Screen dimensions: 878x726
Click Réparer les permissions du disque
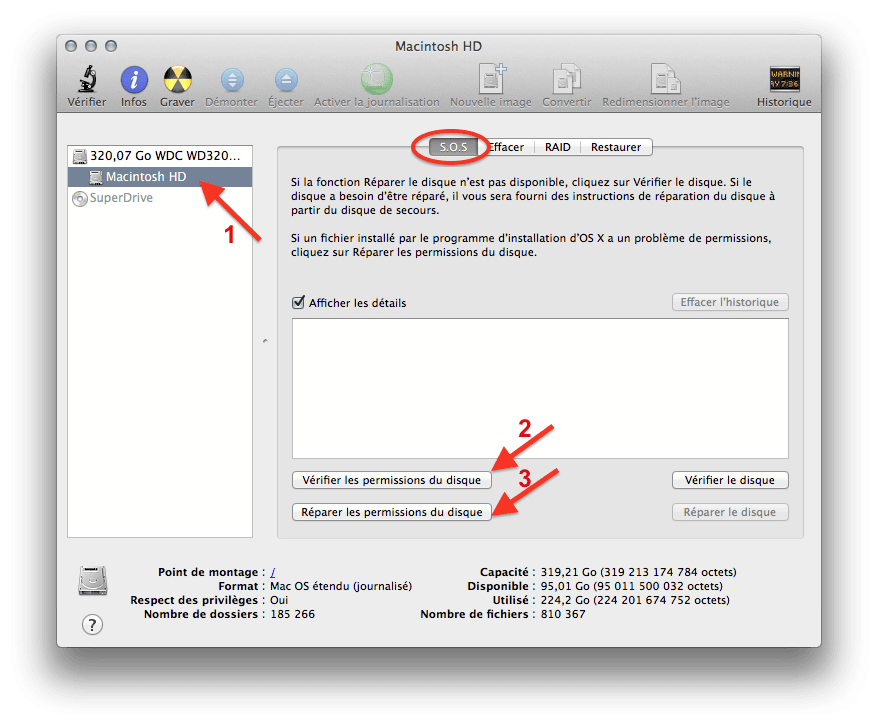tap(391, 512)
